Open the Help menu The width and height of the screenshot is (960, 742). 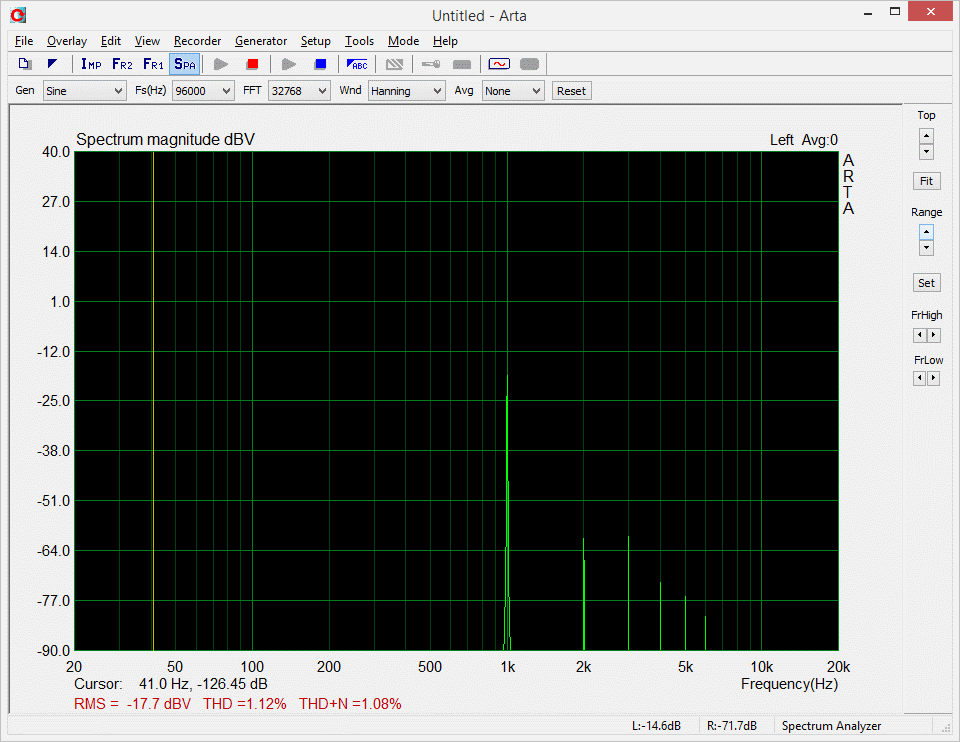(x=445, y=41)
